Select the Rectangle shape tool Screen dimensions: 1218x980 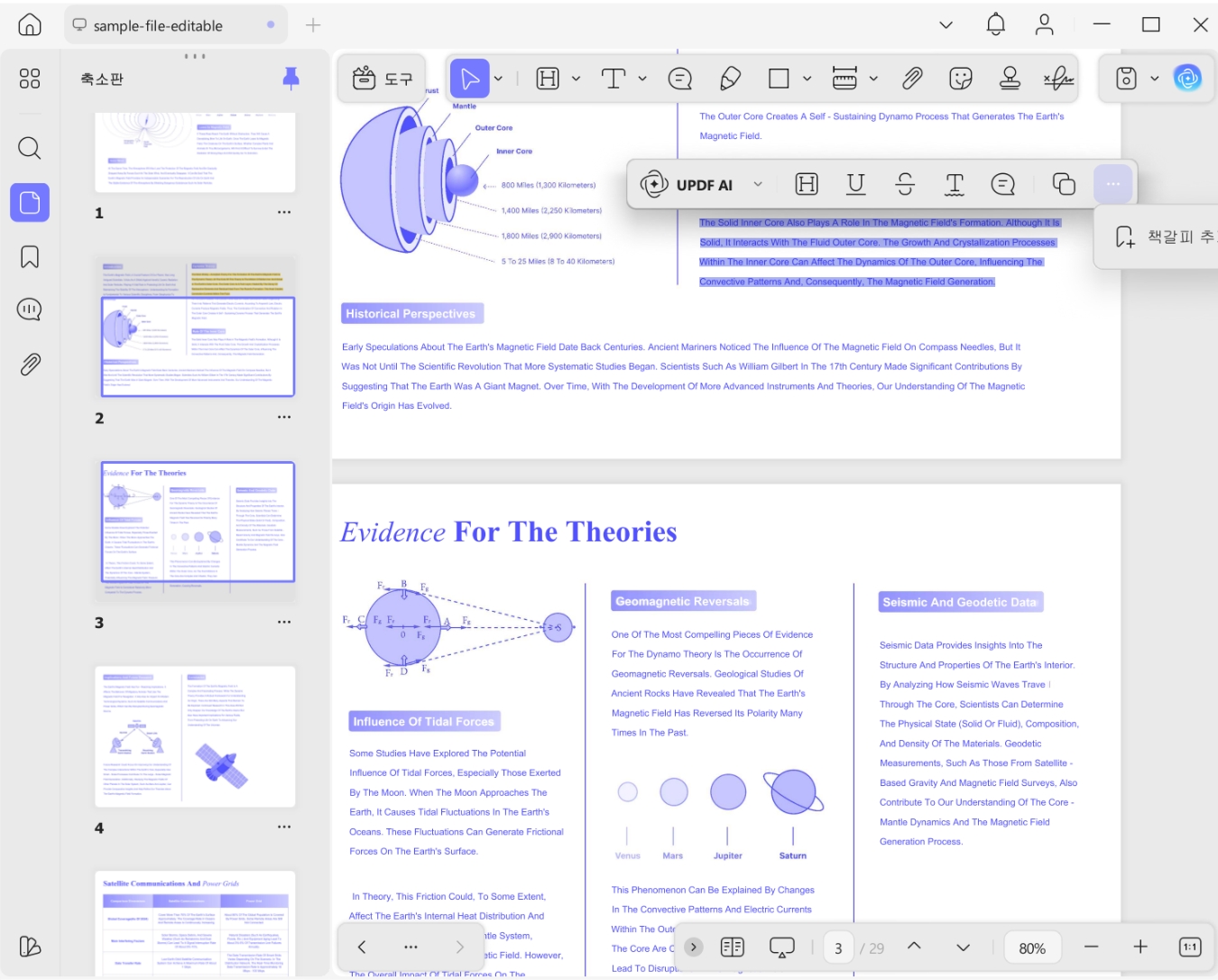click(779, 79)
